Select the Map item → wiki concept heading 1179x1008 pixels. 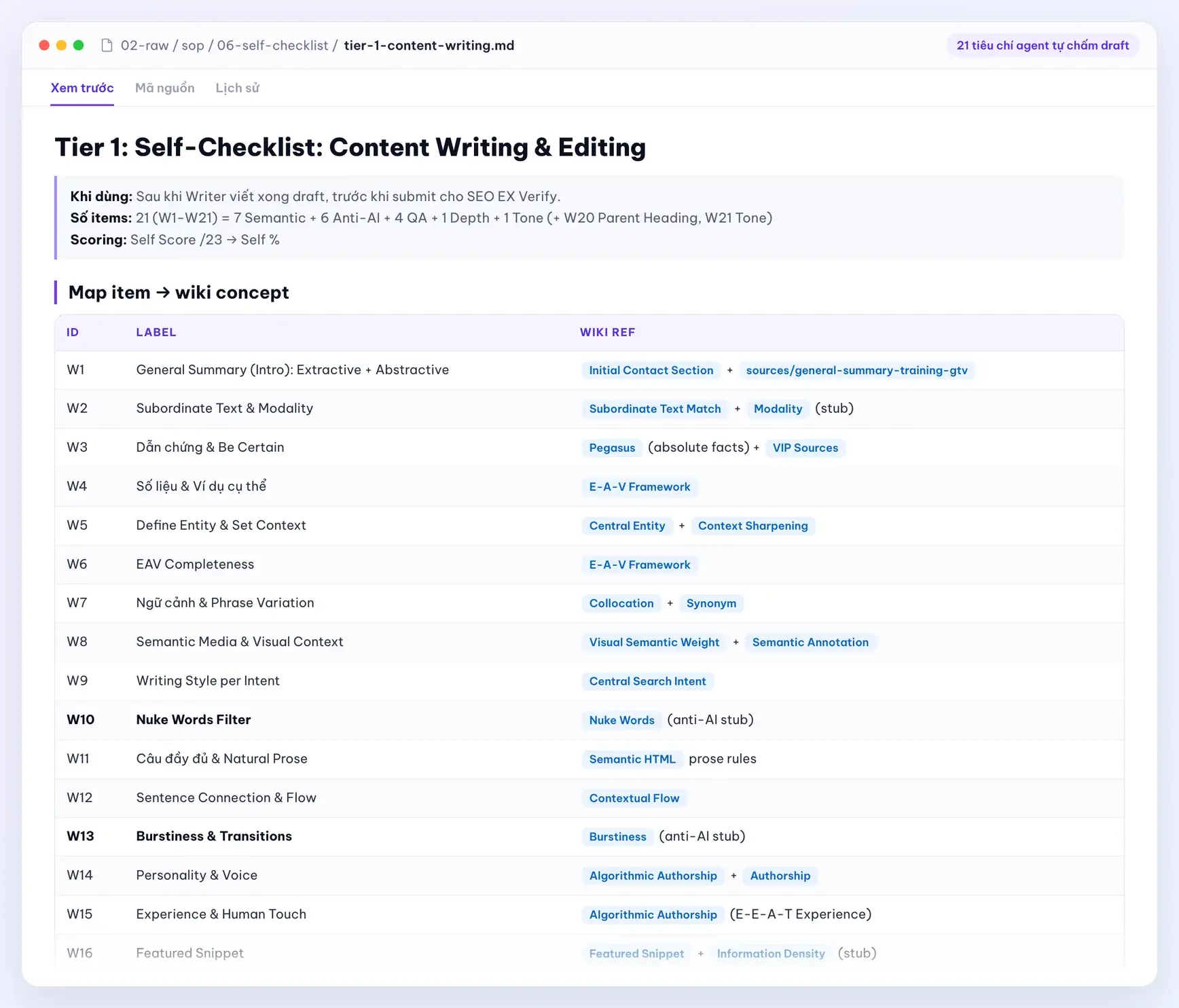tap(179, 292)
